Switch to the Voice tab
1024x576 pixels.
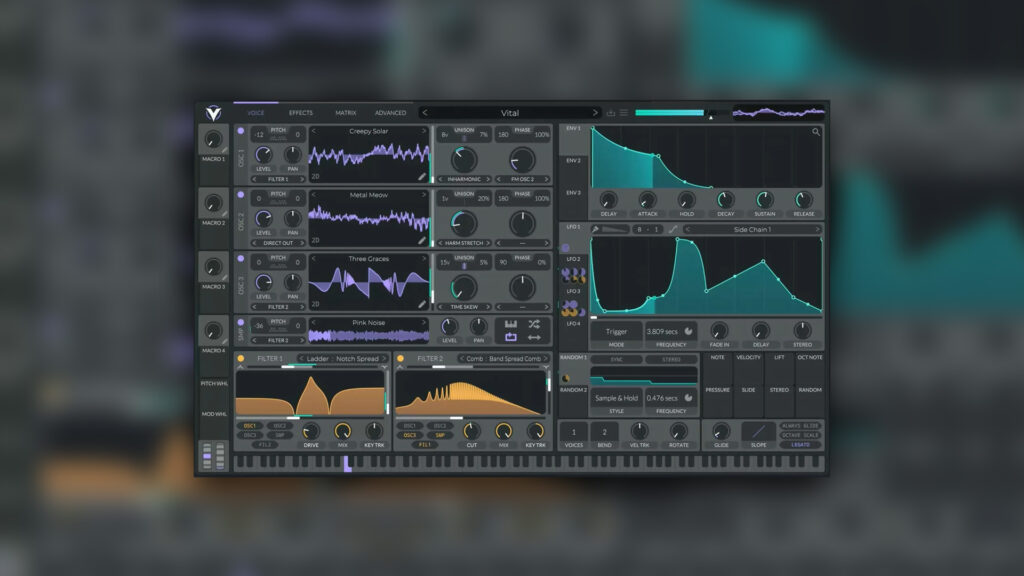(256, 113)
